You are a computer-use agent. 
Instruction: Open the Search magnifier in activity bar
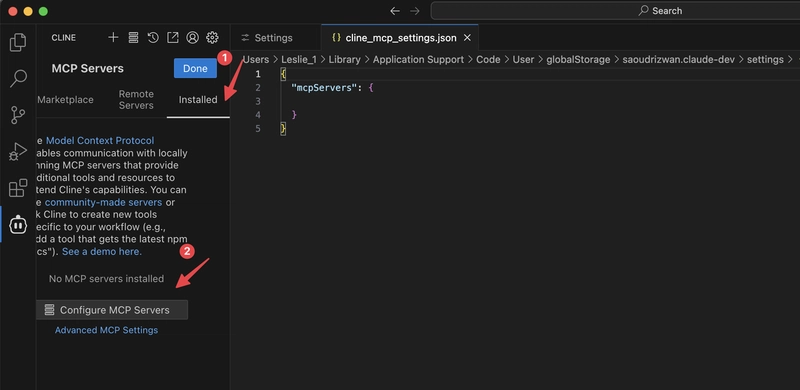[x=18, y=79]
